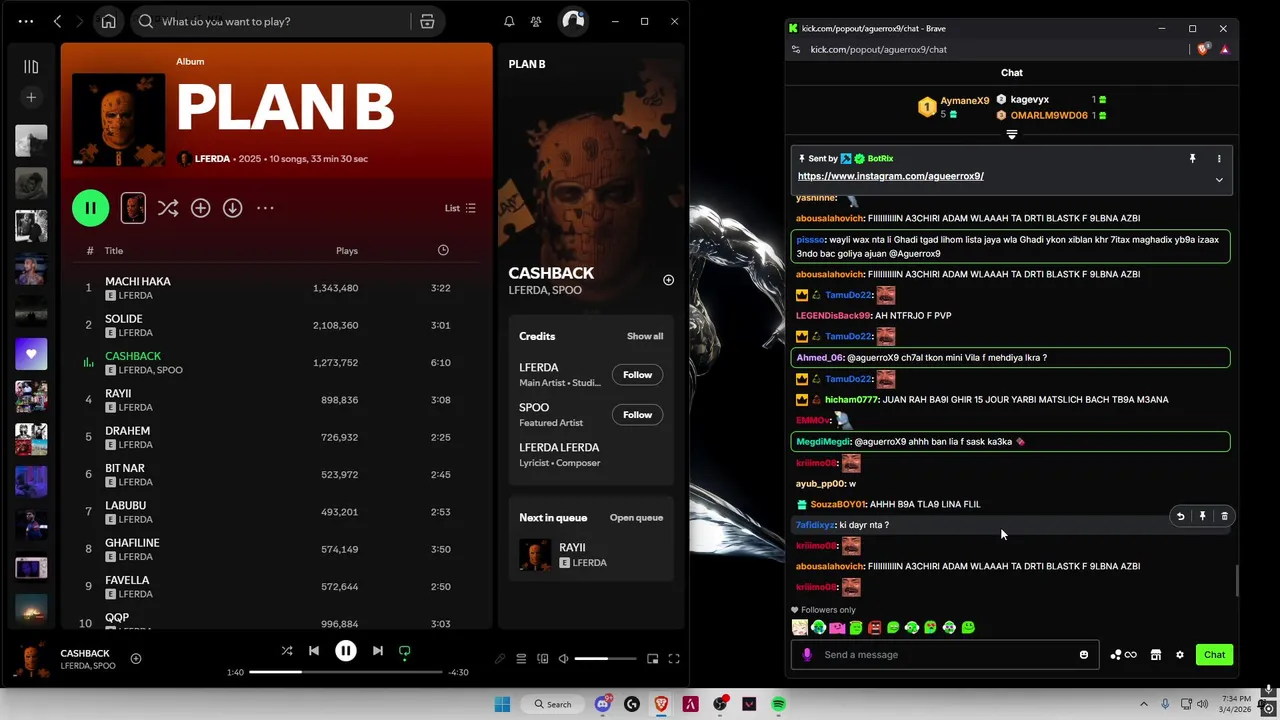Screen dimensions: 1280x720
Task: Pin the hovered chat message
Action: click(1202, 516)
